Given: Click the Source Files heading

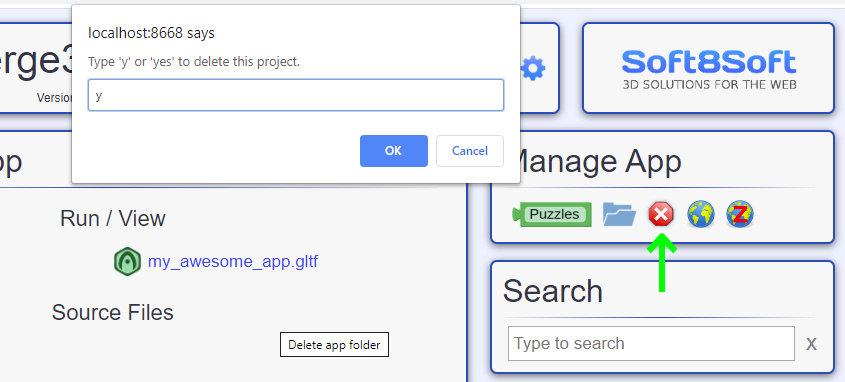Looking at the screenshot, I should pos(113,312).
